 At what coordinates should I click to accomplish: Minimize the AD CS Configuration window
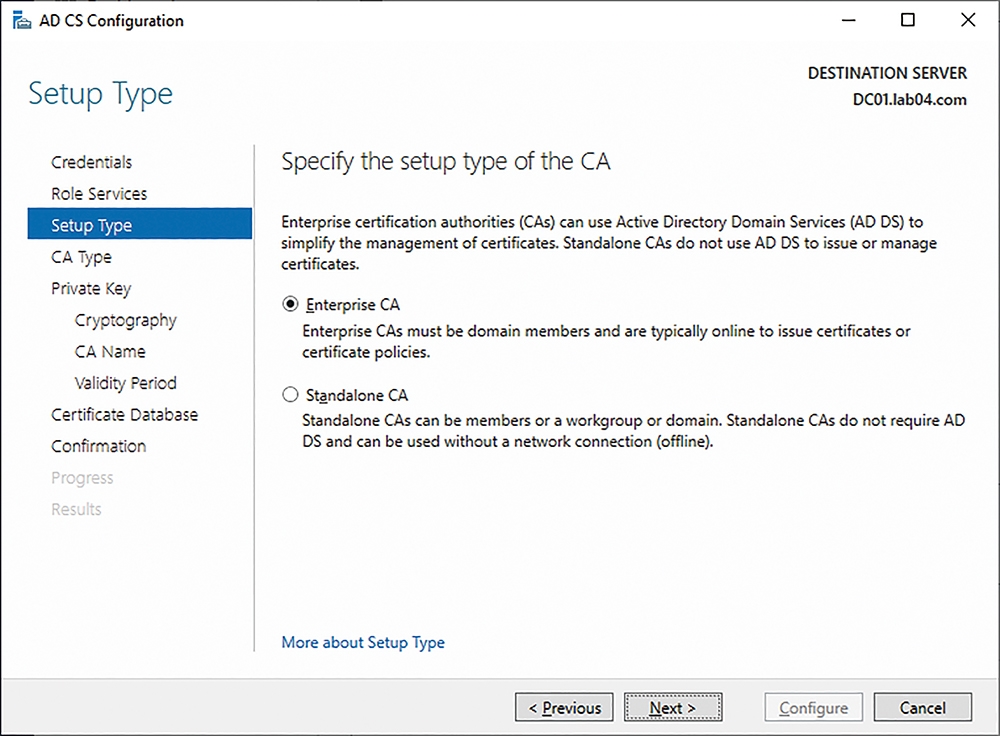(x=848, y=20)
